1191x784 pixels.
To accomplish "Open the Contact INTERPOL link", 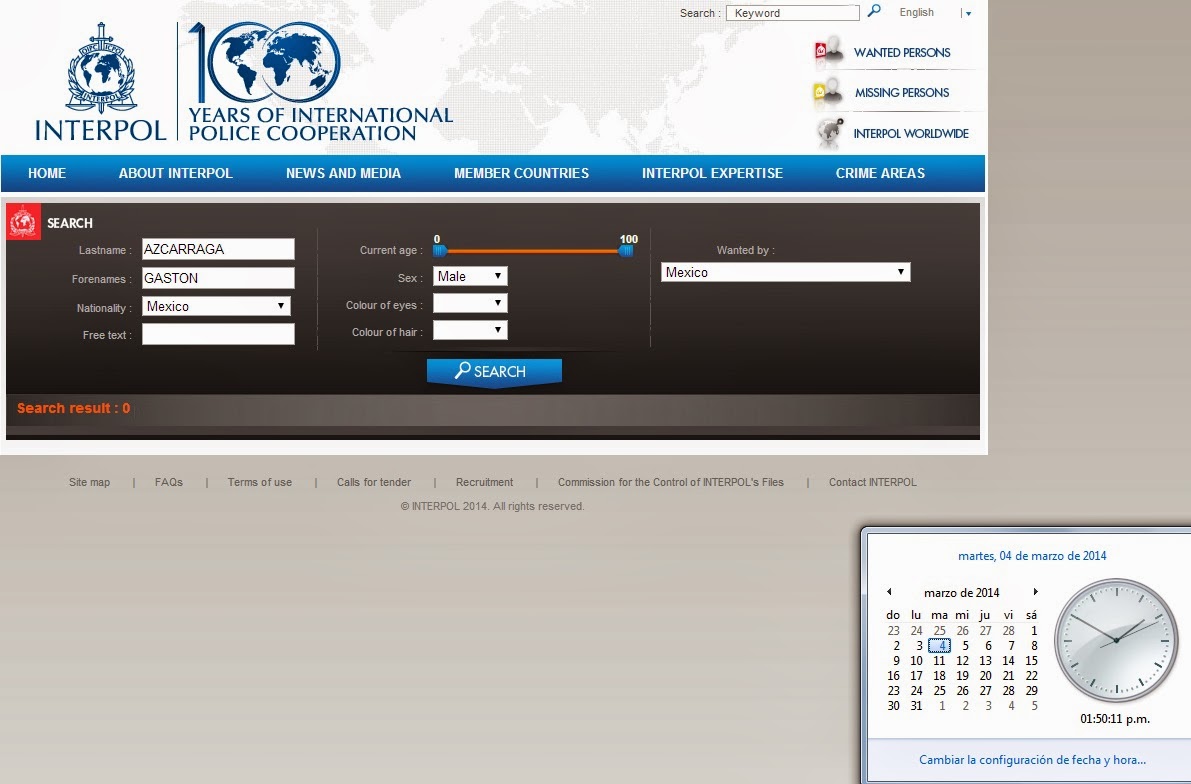I will (873, 482).
